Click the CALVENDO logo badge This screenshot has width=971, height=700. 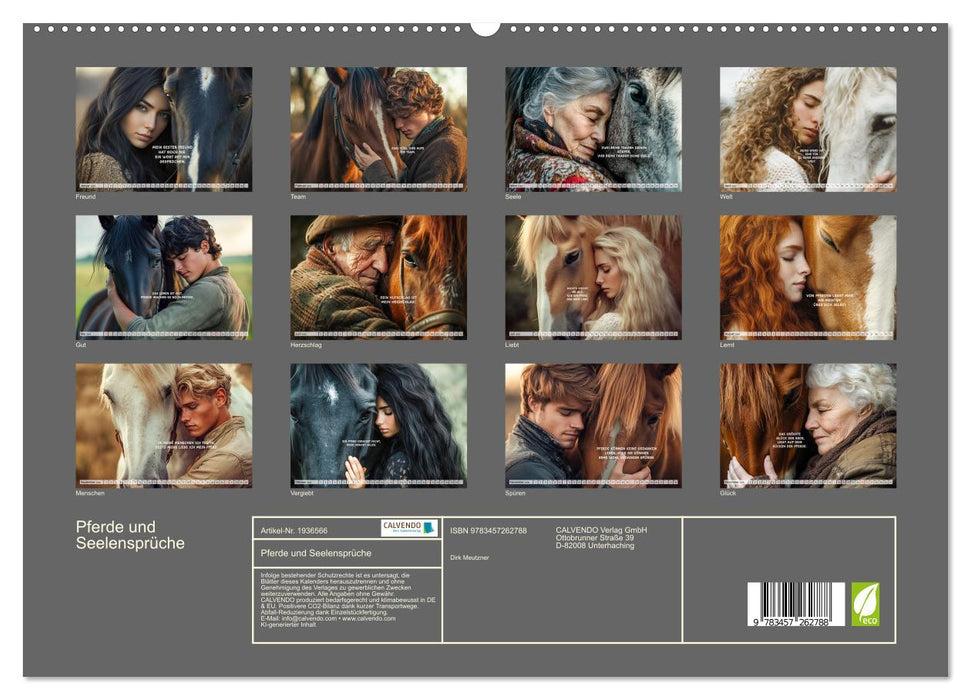tap(409, 528)
